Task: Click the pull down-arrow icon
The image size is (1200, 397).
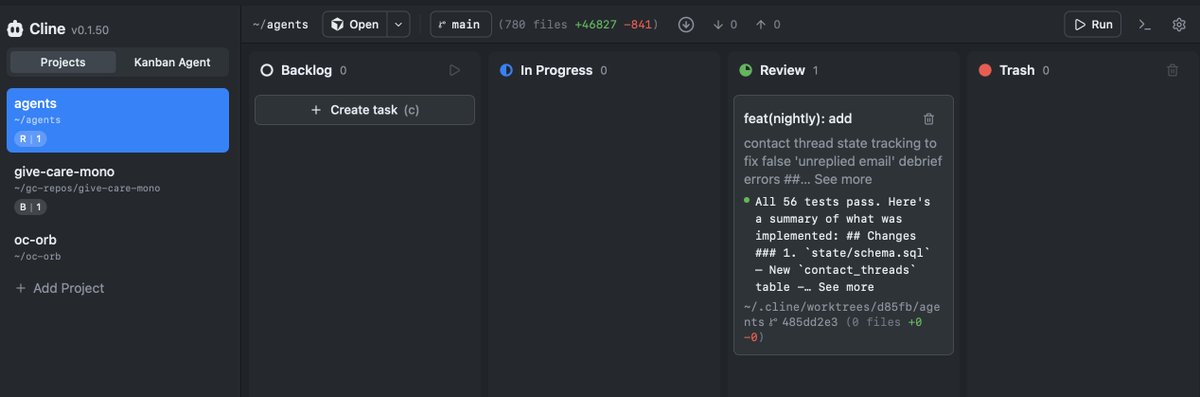Action: coord(718,24)
